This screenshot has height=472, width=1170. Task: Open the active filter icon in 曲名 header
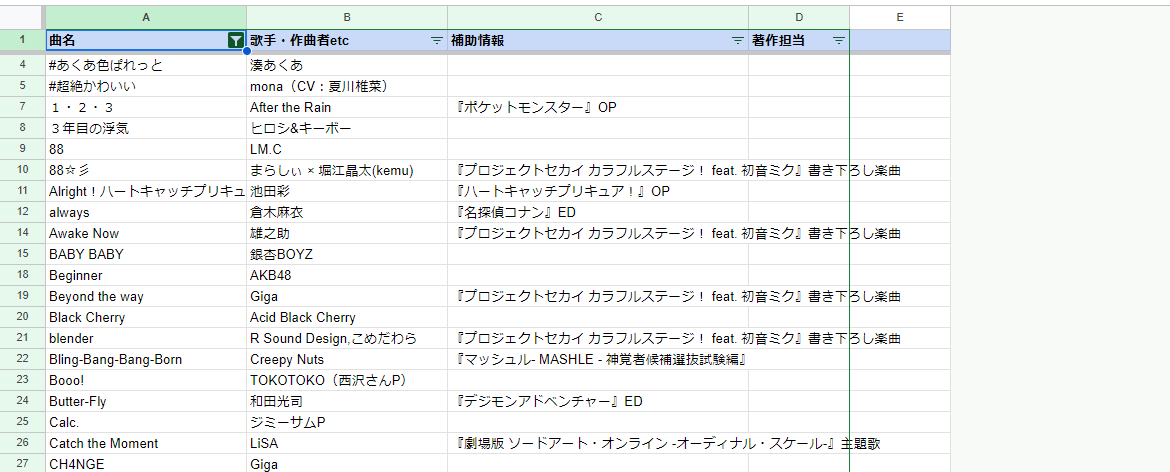[x=236, y=41]
